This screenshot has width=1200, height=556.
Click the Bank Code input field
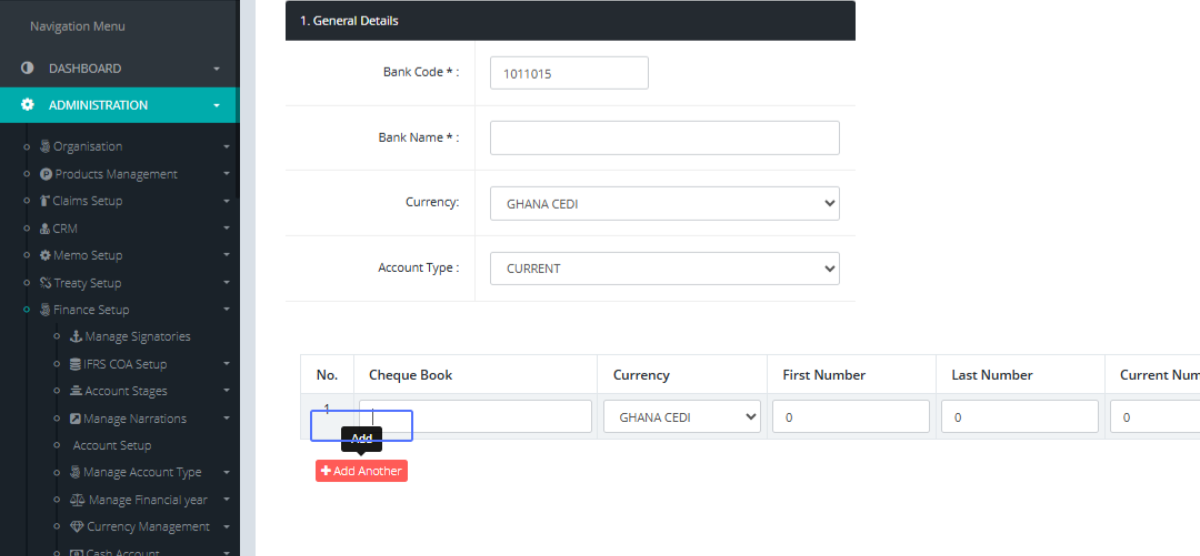(x=569, y=73)
